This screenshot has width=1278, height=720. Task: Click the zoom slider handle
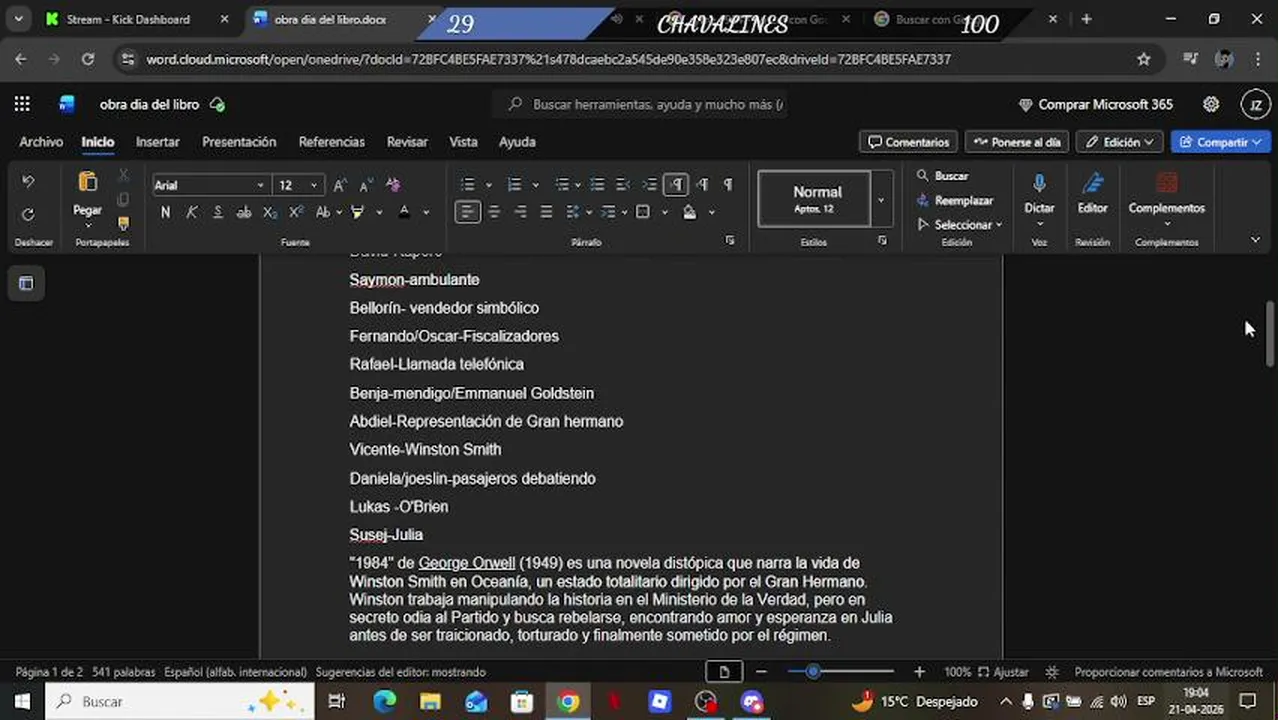pyautogui.click(x=813, y=672)
